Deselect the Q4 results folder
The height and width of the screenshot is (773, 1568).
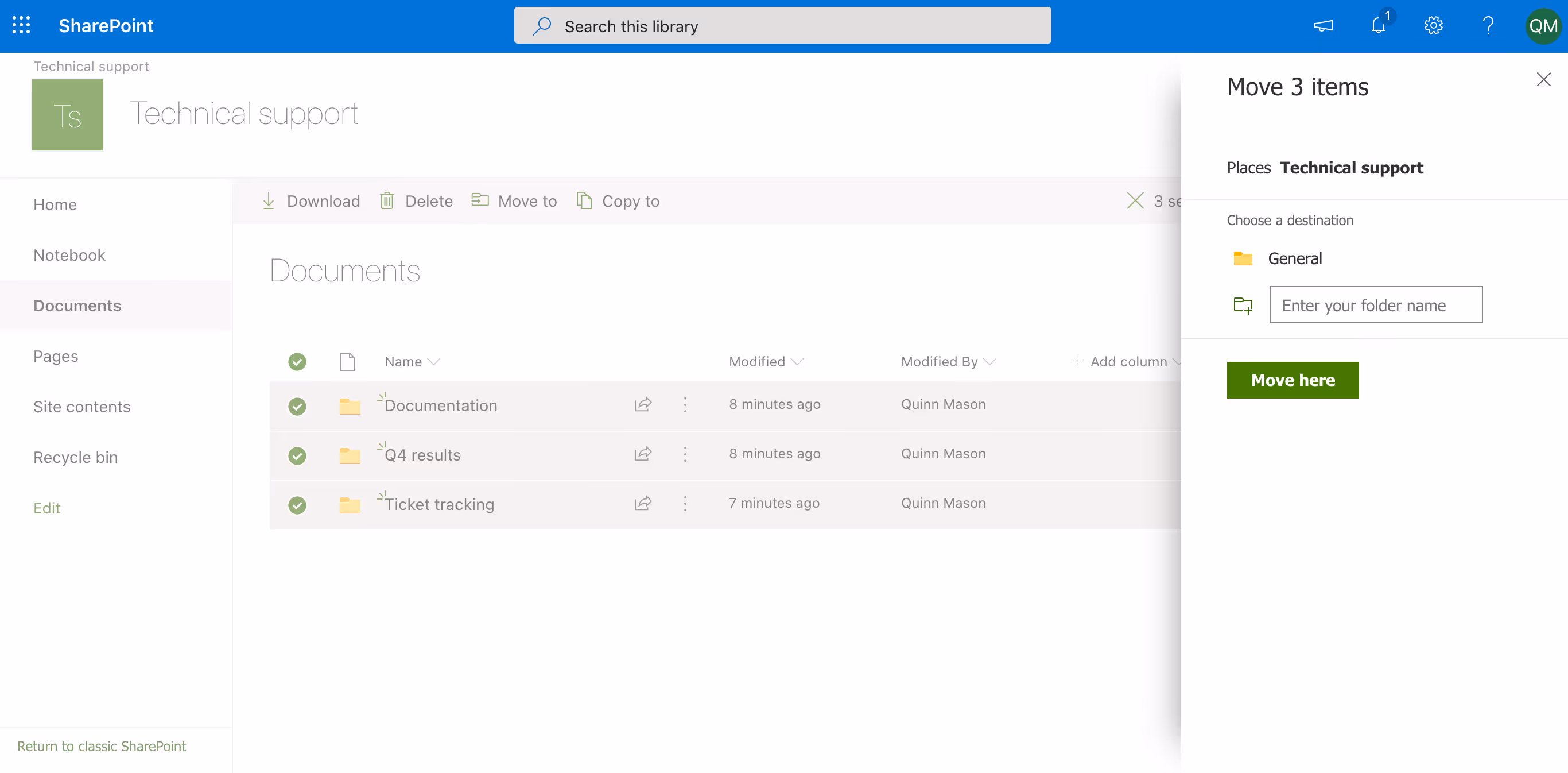pos(297,455)
